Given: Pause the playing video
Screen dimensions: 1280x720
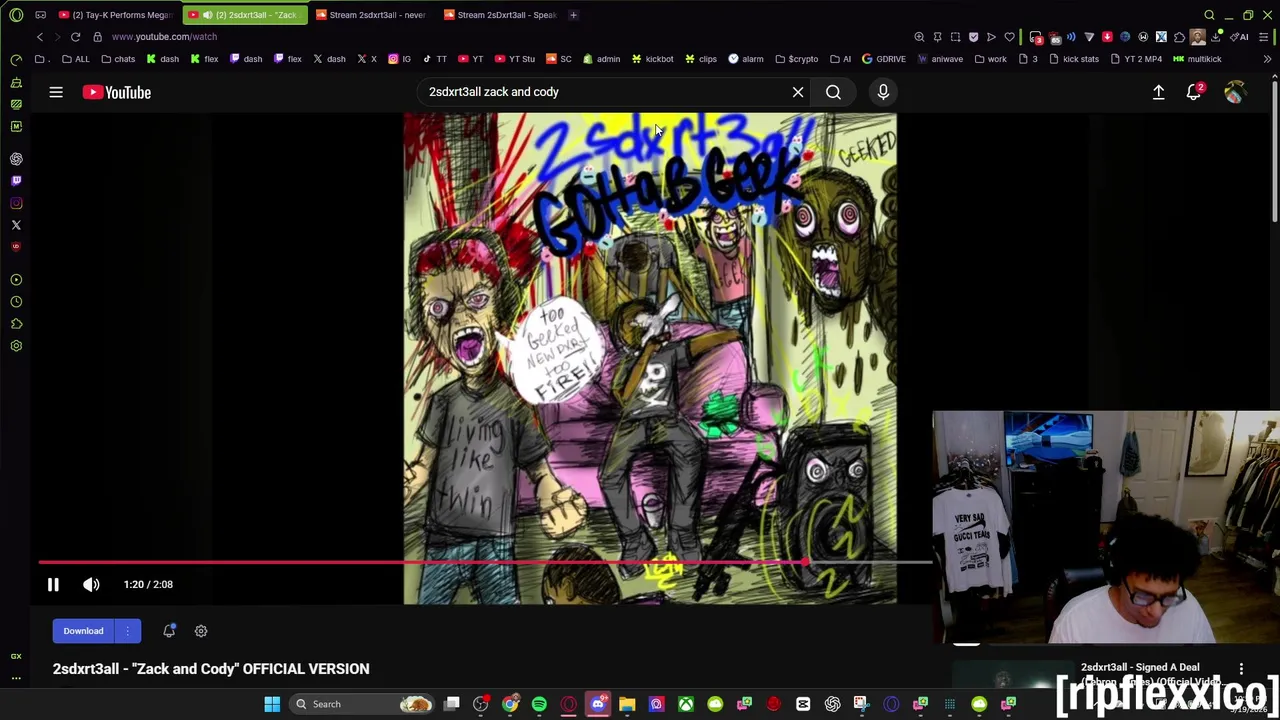Looking at the screenshot, I should 53,584.
